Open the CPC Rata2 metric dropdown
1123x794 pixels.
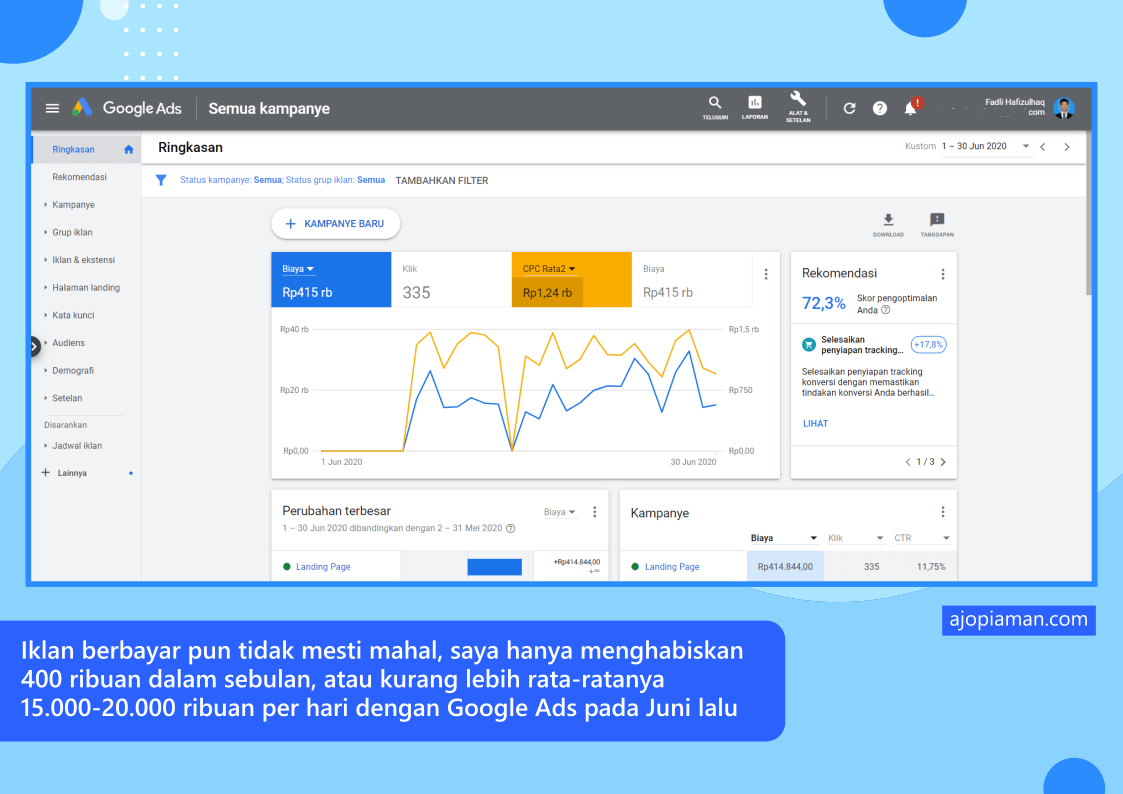549,269
